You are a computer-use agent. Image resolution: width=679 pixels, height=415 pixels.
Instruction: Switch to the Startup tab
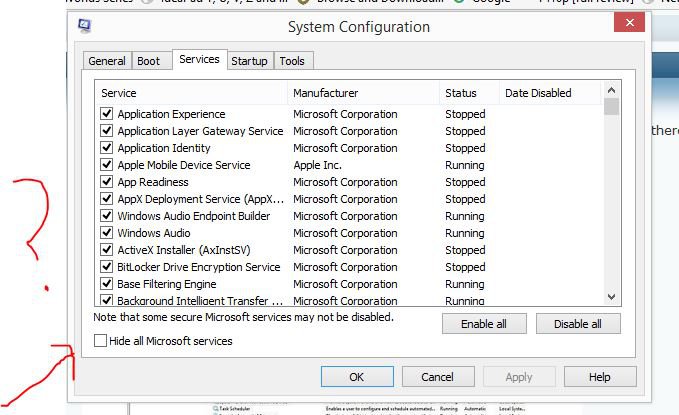tap(249, 61)
